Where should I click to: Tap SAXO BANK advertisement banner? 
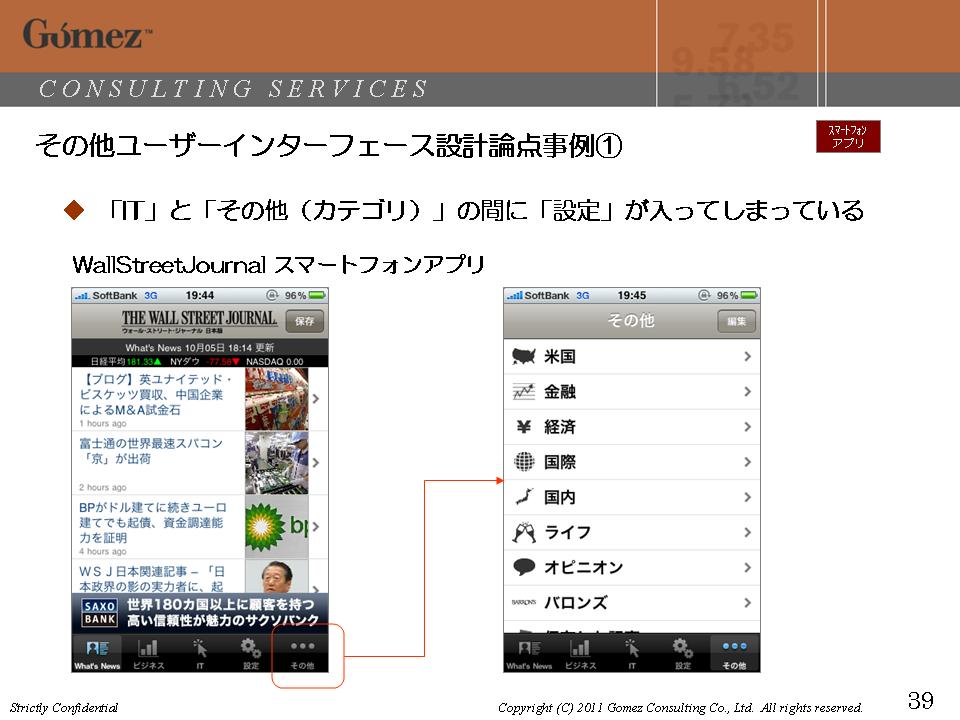tap(200, 613)
